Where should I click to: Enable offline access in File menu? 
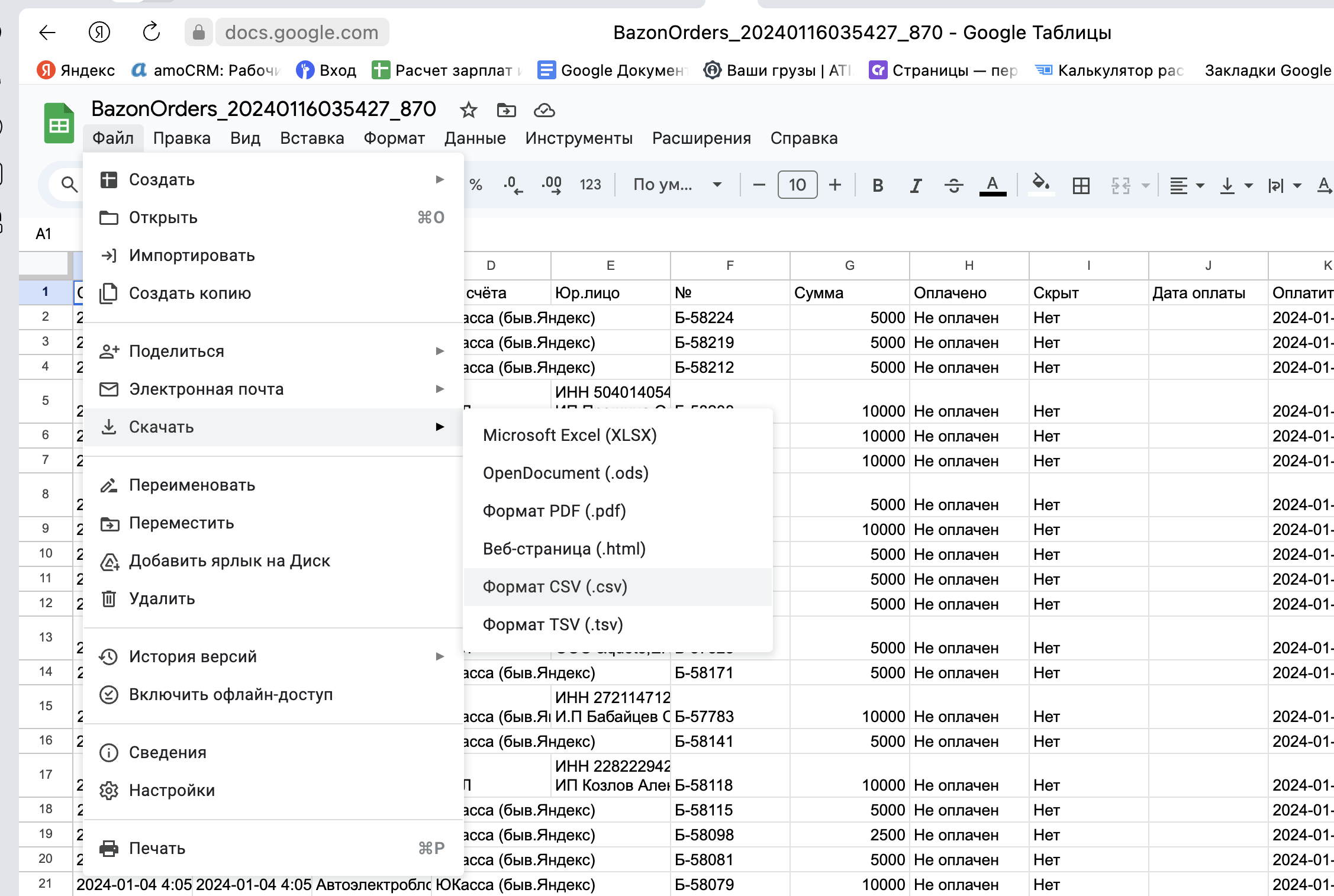[x=231, y=694]
